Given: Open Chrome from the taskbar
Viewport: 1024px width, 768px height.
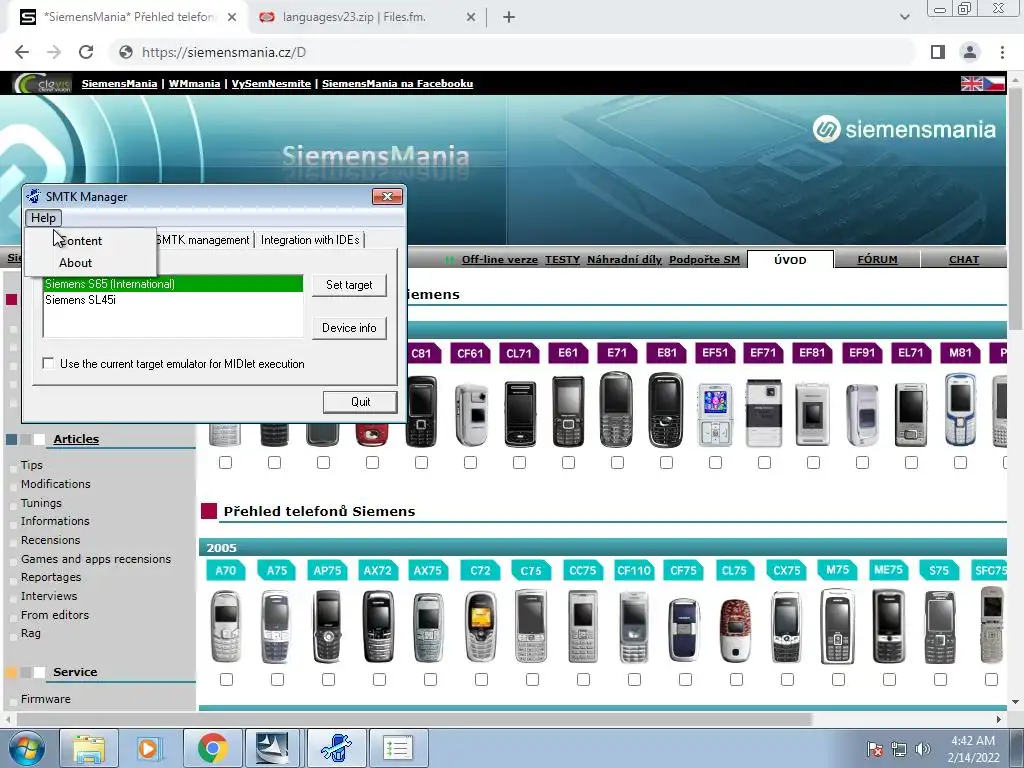Looking at the screenshot, I should pyautogui.click(x=212, y=748).
